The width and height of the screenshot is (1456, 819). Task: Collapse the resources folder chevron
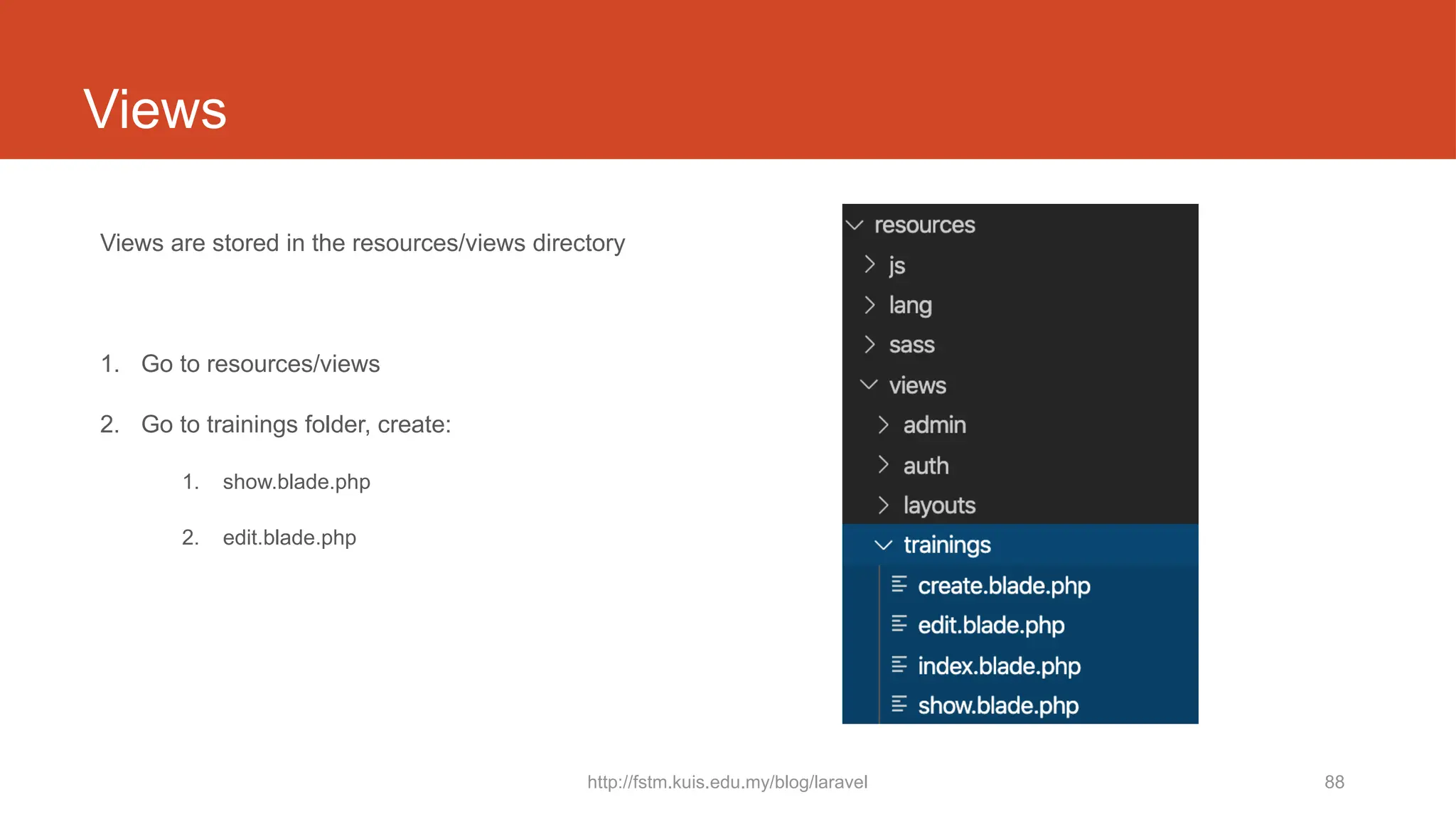(x=855, y=225)
